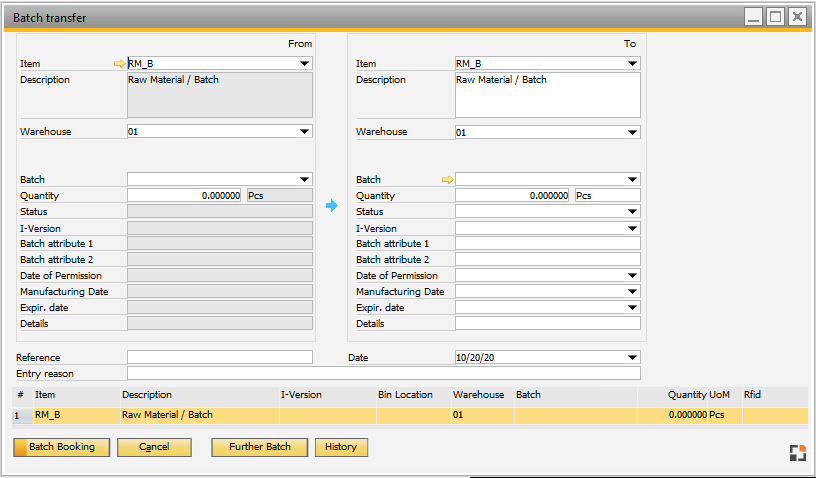The image size is (816, 478).
Task: Open the History button
Action: coord(341,447)
